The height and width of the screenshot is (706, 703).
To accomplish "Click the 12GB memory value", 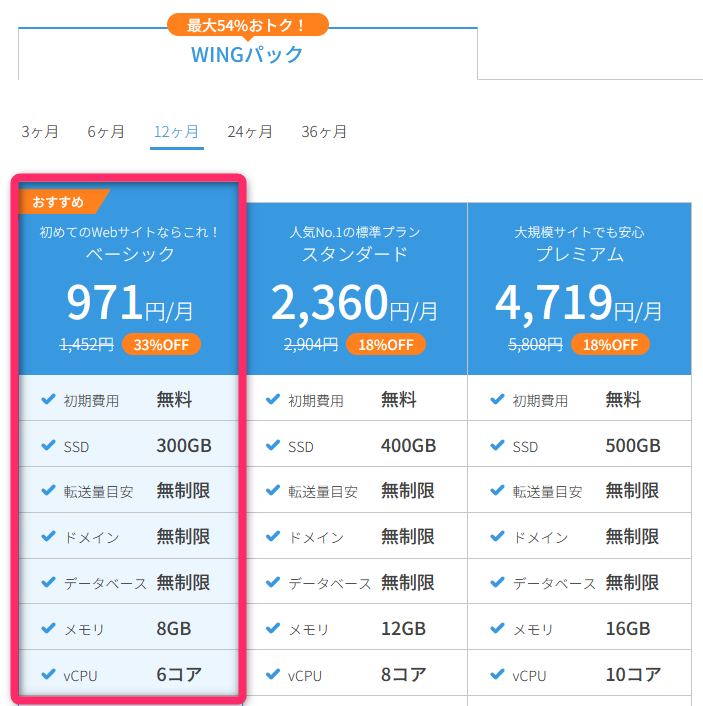I will pyautogui.click(x=404, y=629).
